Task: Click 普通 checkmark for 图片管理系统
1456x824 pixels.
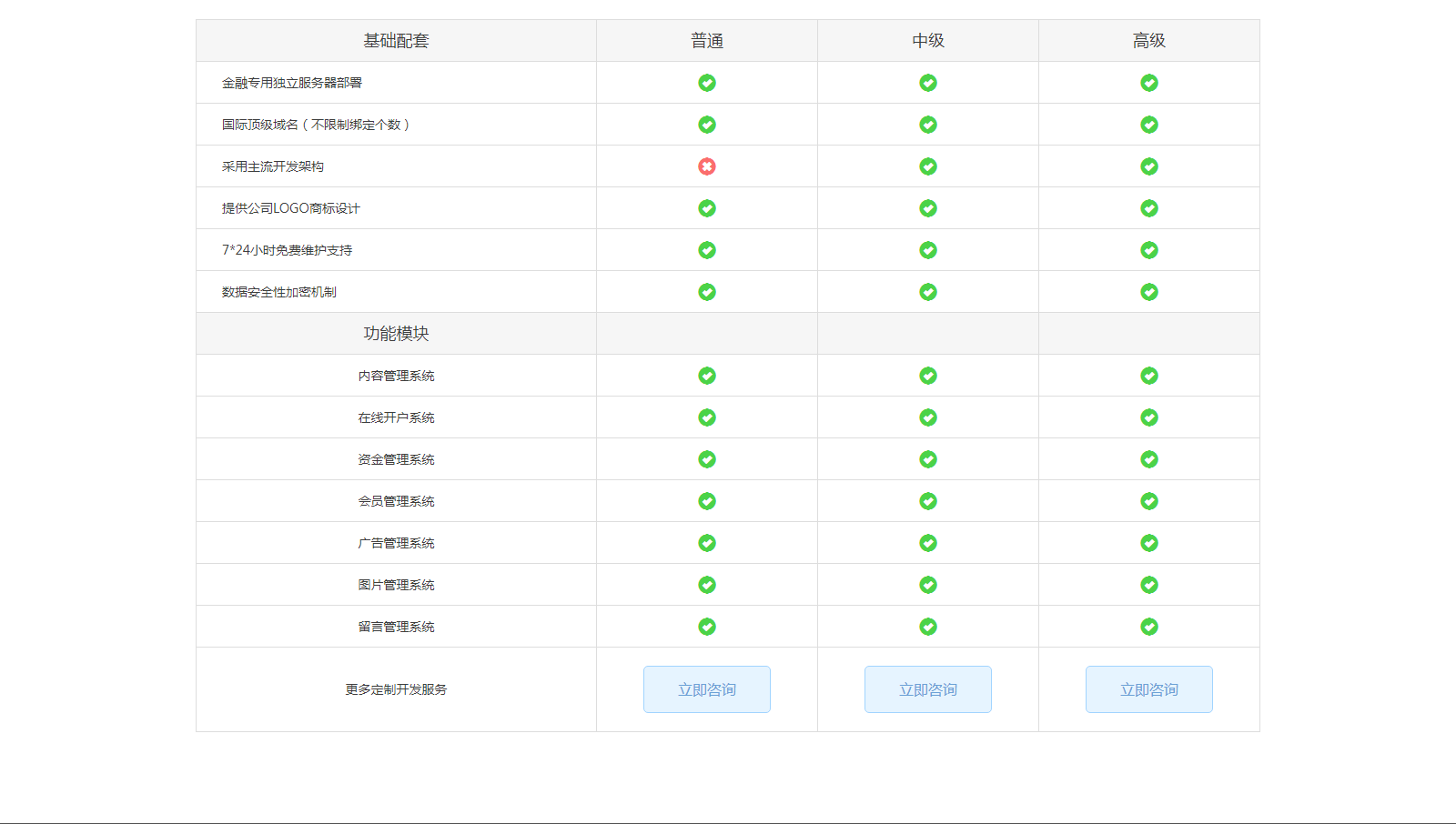Action: click(707, 585)
